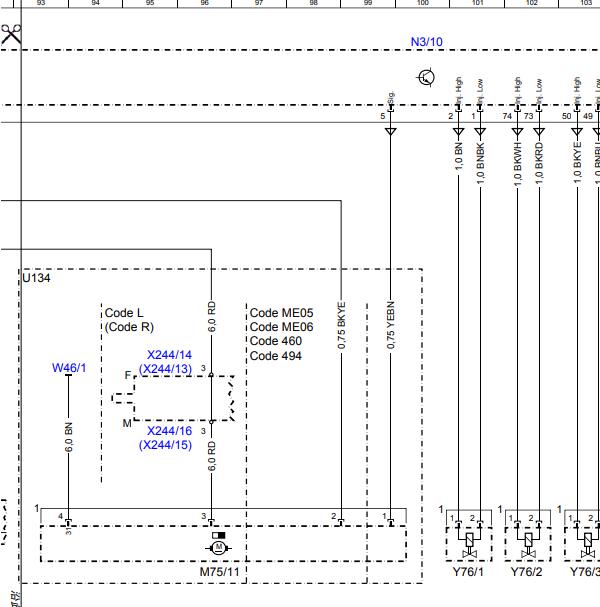Select the 'Code ME06' text

[281, 327]
